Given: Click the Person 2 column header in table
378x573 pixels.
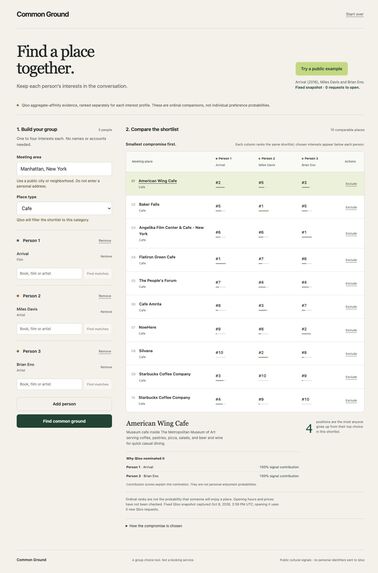Looking at the screenshot, I should (267, 159).
